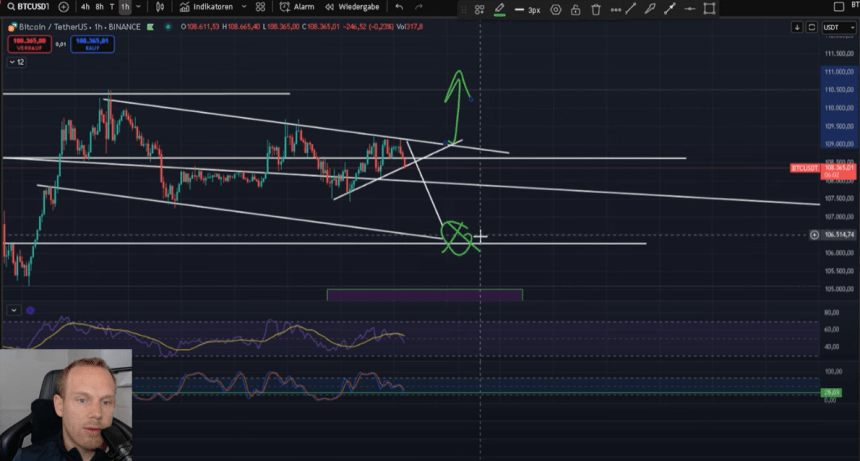
Task: Select the active 1h timeframe
Action: tap(125, 7)
